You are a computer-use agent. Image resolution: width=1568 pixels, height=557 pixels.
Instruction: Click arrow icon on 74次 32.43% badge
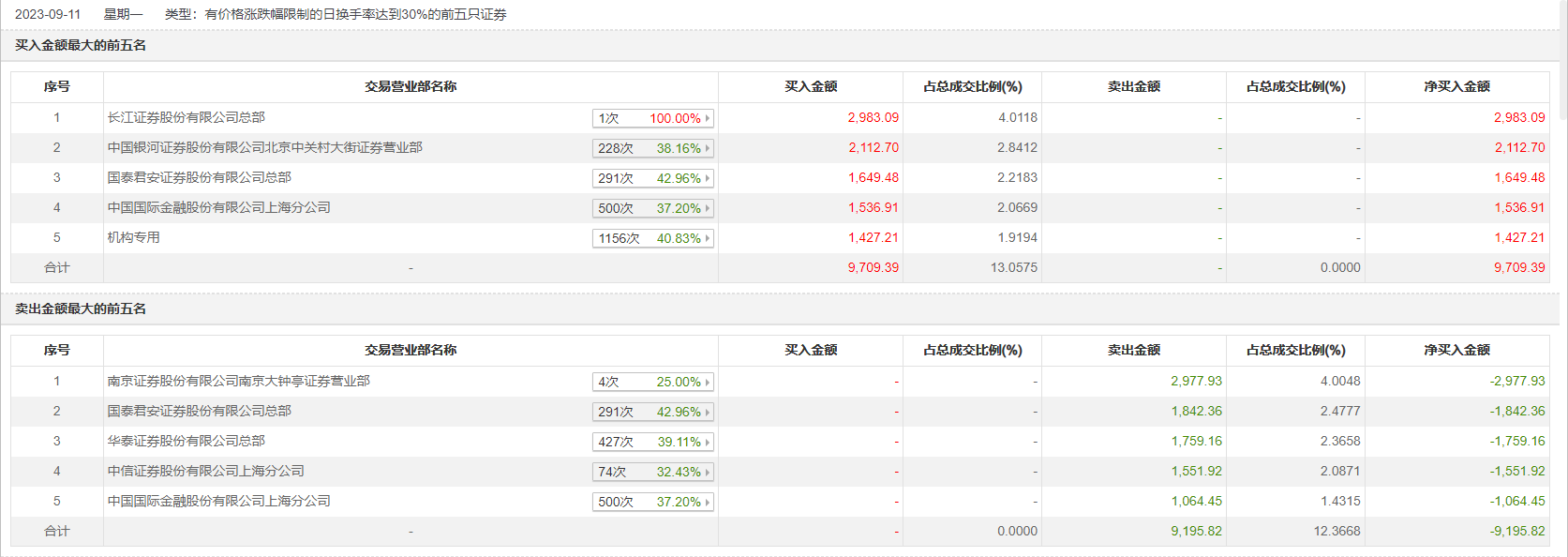click(708, 472)
